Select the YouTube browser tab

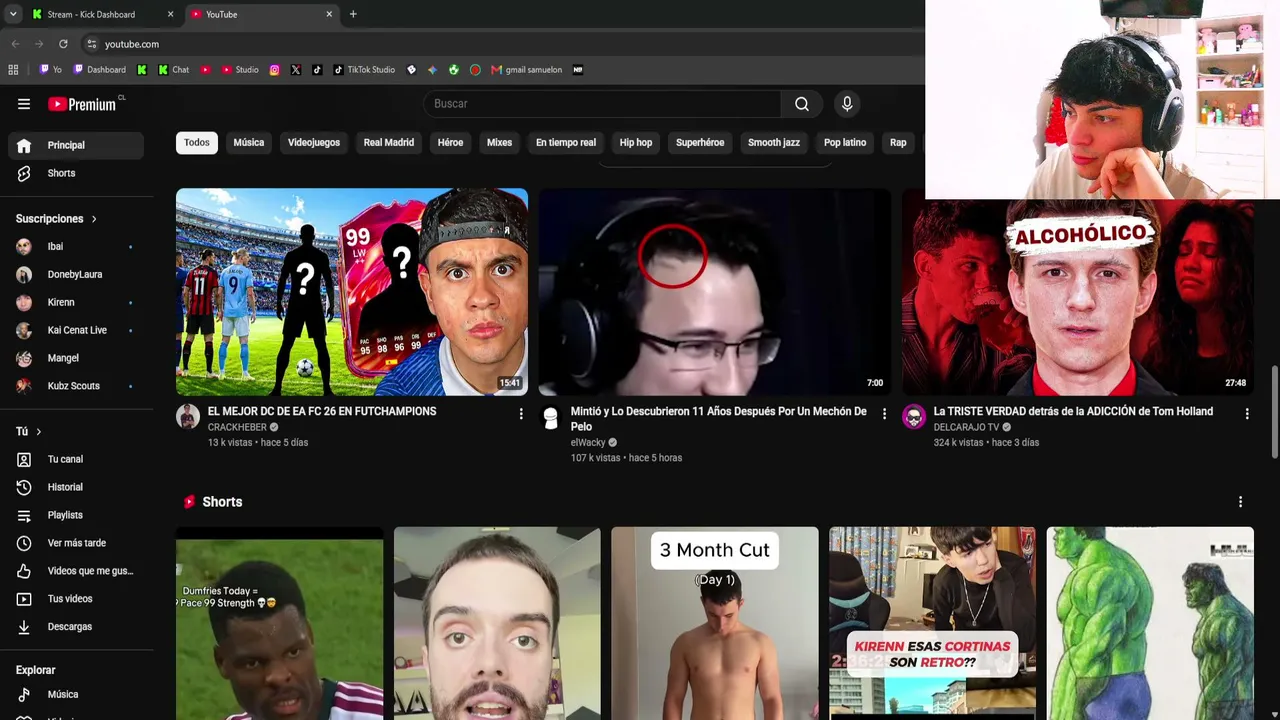coord(262,14)
